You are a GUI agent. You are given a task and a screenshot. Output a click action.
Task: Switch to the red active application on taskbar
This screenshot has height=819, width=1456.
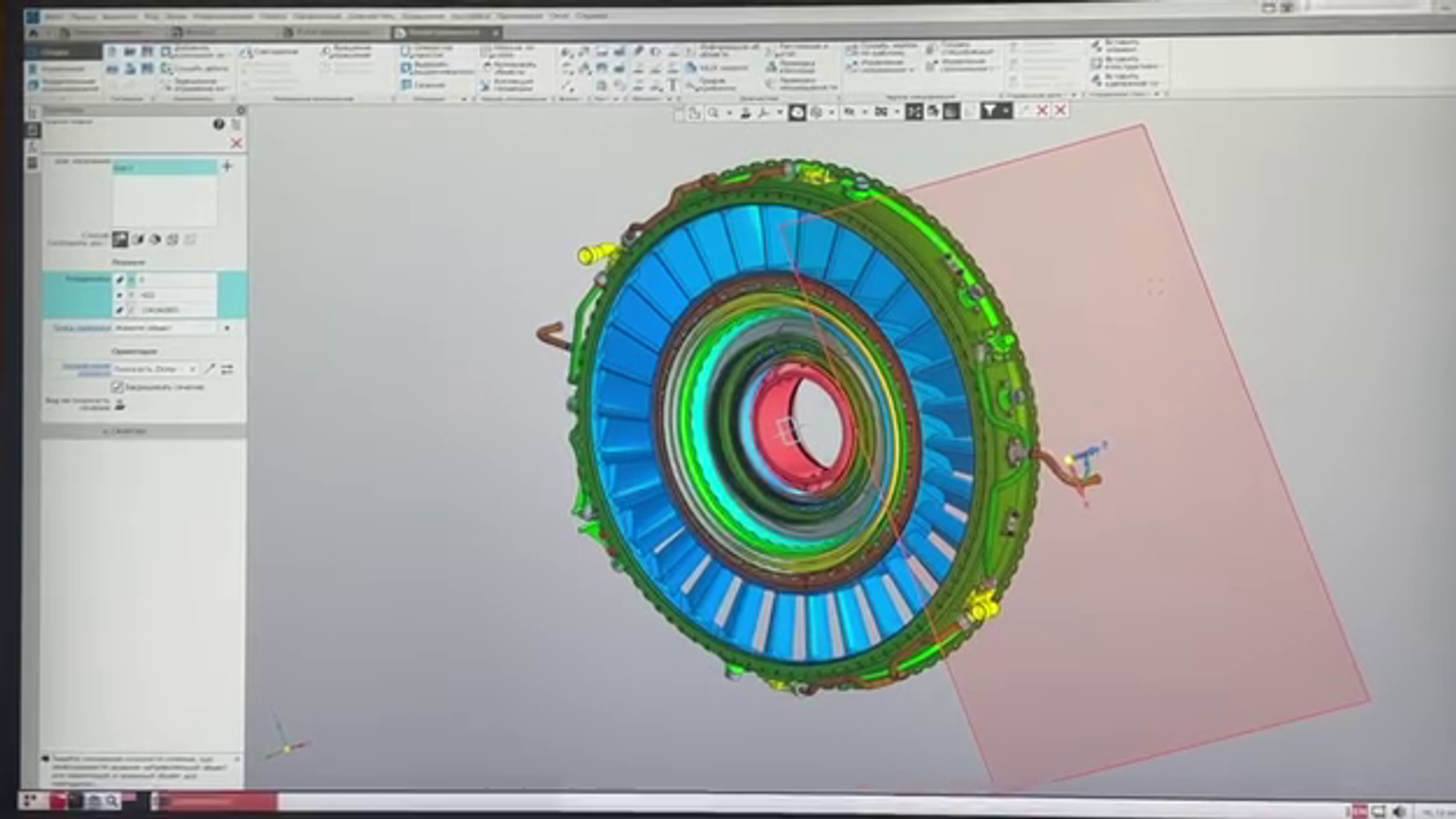click(x=214, y=801)
